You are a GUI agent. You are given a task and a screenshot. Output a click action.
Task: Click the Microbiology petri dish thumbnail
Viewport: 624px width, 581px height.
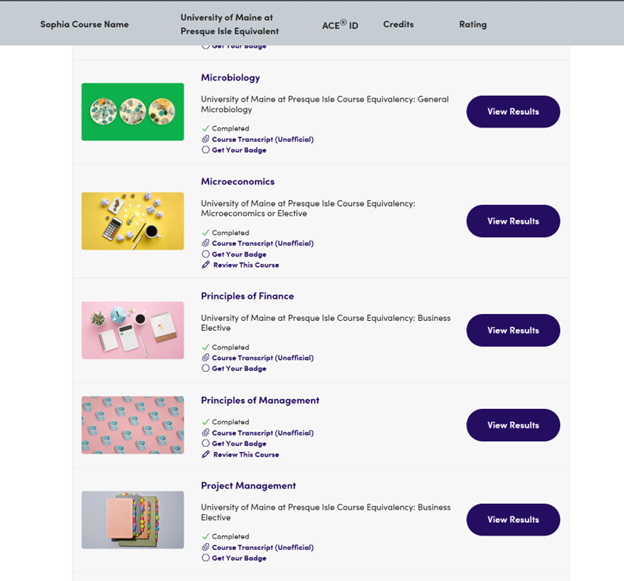[133, 112]
